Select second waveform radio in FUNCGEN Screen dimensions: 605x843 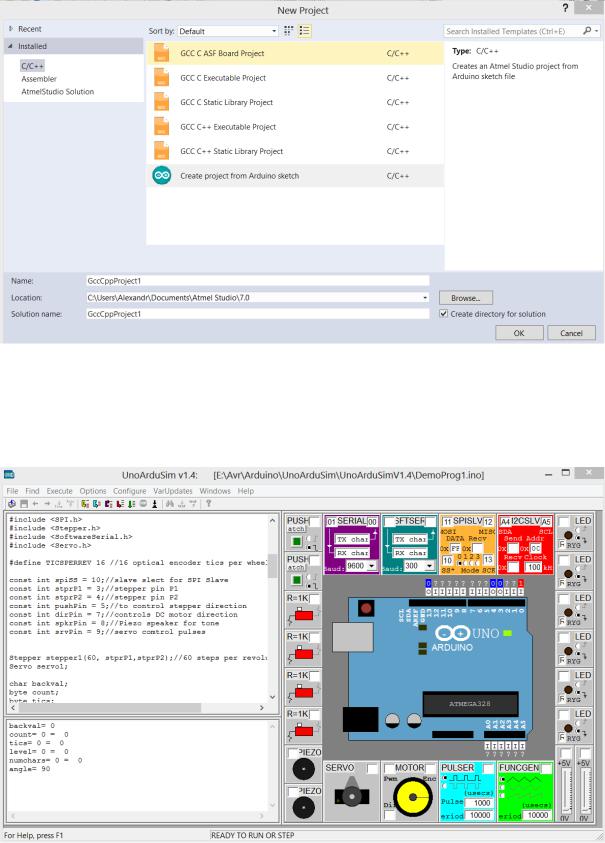pyautogui.click(x=502, y=787)
